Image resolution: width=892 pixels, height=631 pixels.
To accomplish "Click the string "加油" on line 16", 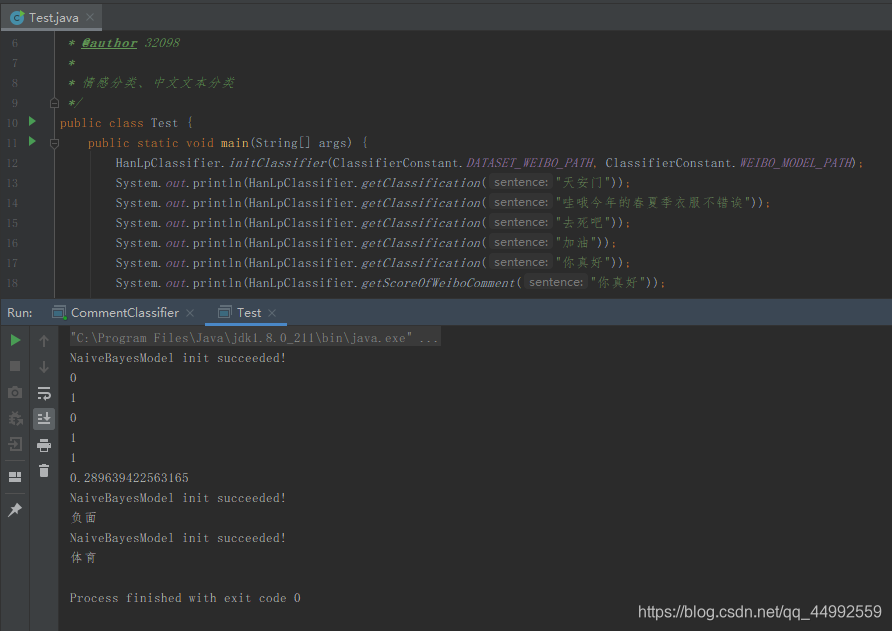I will click(576, 243).
